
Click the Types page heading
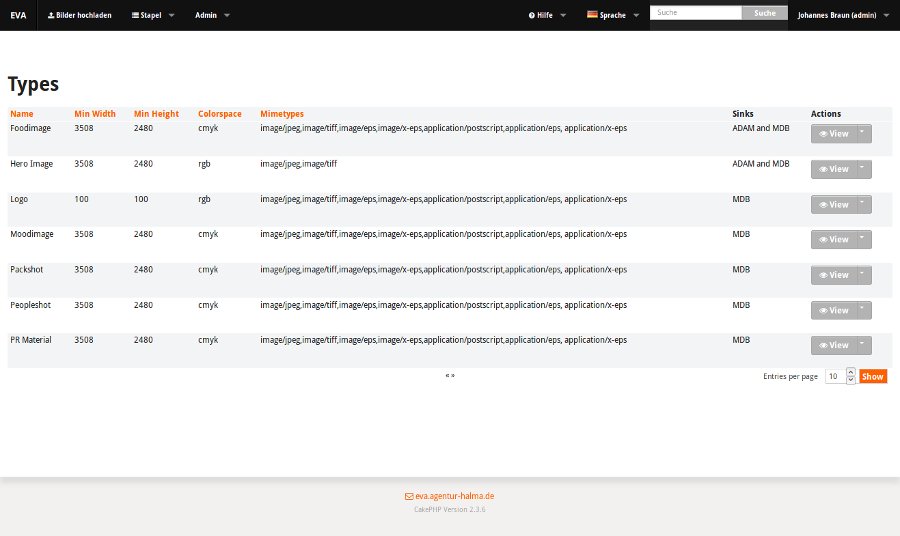[x=33, y=84]
